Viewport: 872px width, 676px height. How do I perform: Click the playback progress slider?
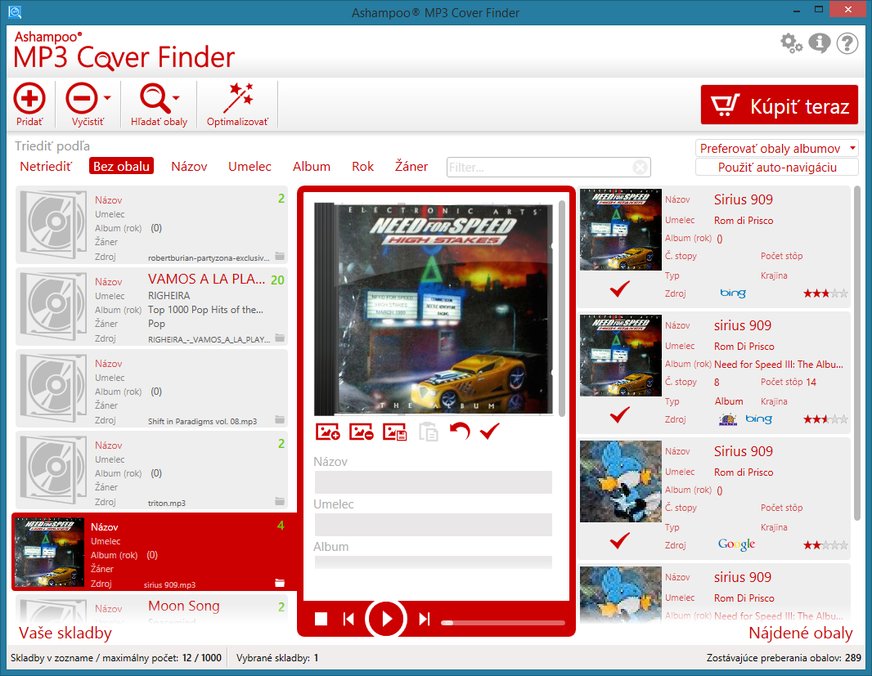pos(500,620)
